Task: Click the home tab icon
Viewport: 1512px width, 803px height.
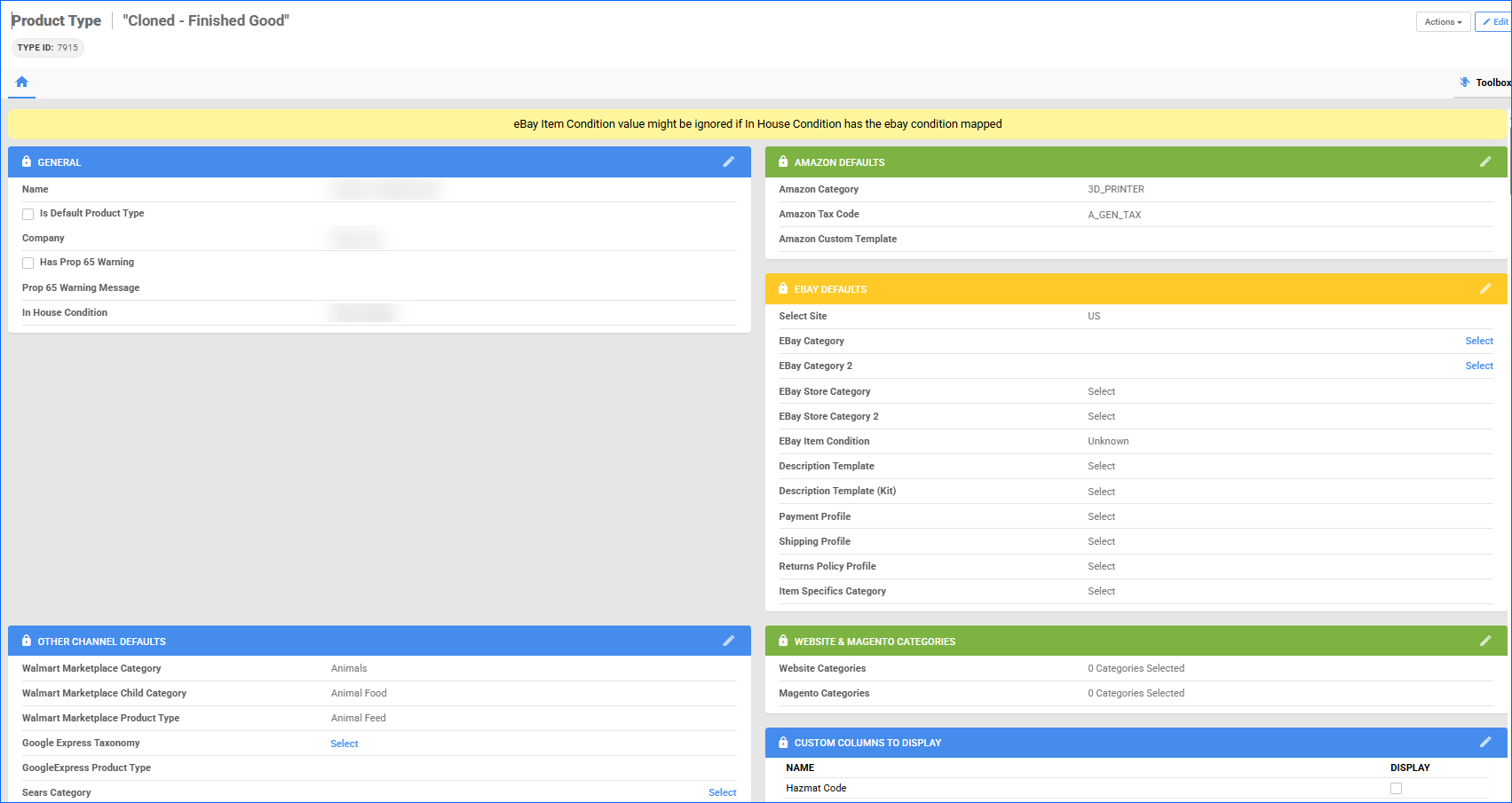Action: (22, 82)
